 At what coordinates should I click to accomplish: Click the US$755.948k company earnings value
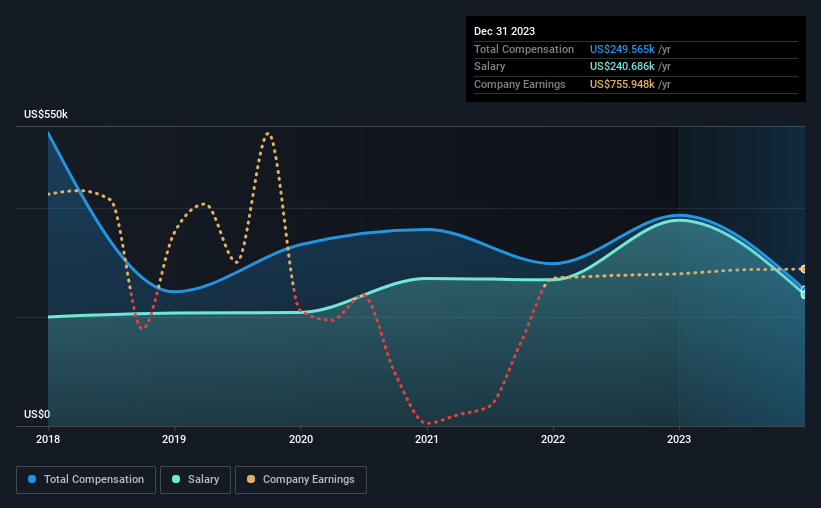tap(622, 84)
